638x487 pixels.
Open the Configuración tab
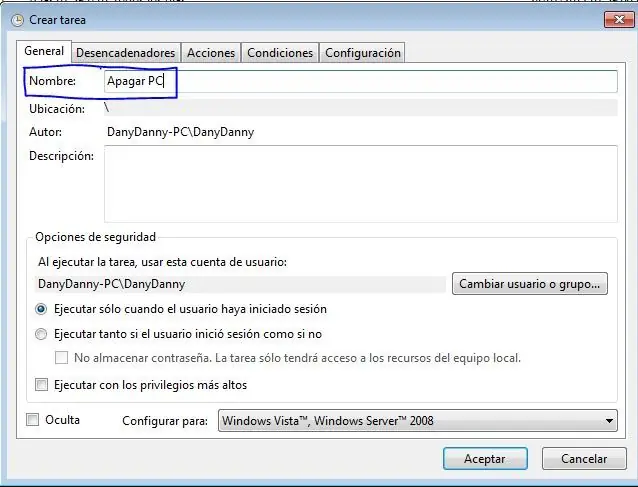click(363, 53)
